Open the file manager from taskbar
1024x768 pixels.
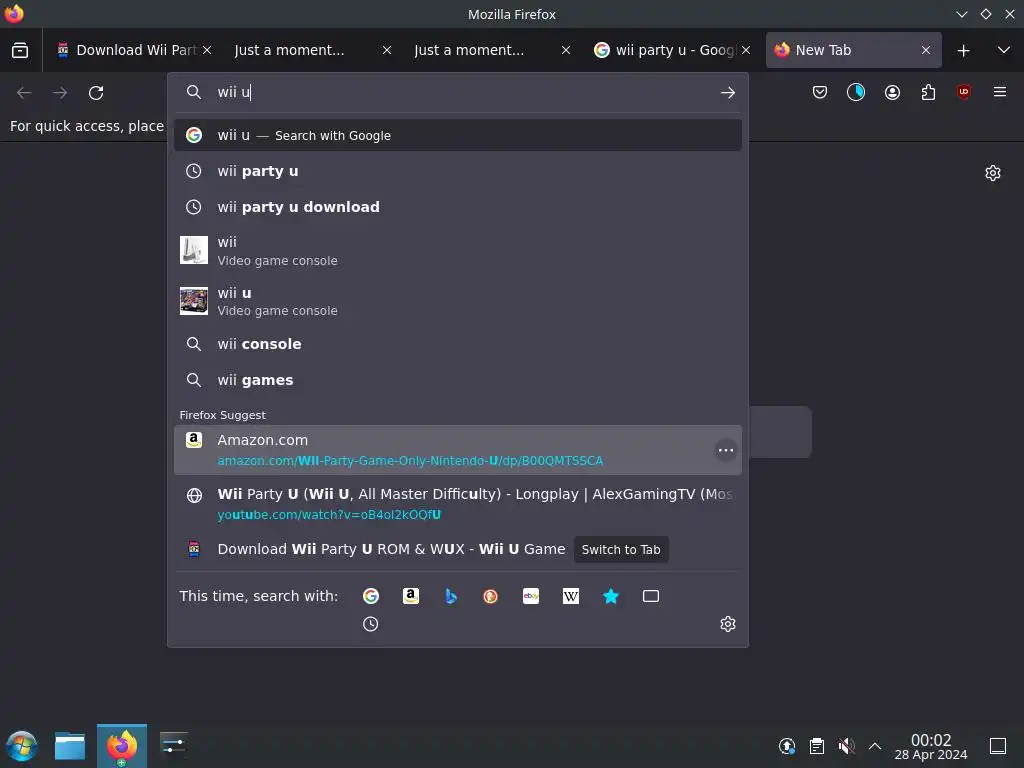(70, 746)
